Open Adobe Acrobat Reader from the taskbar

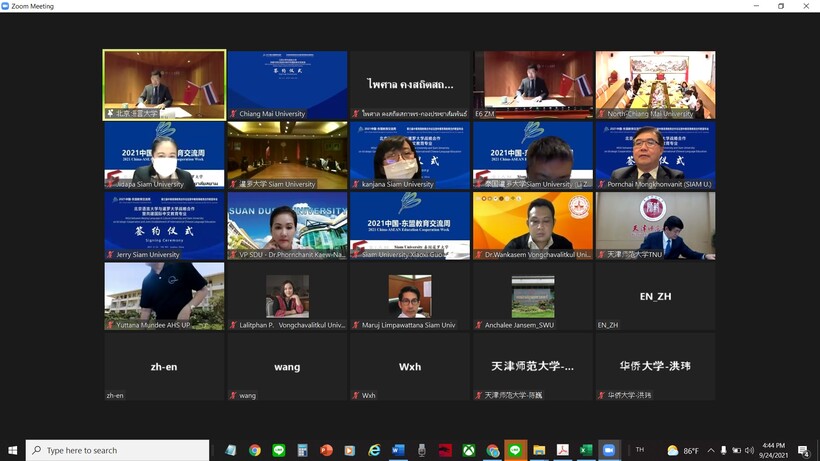click(x=563, y=450)
